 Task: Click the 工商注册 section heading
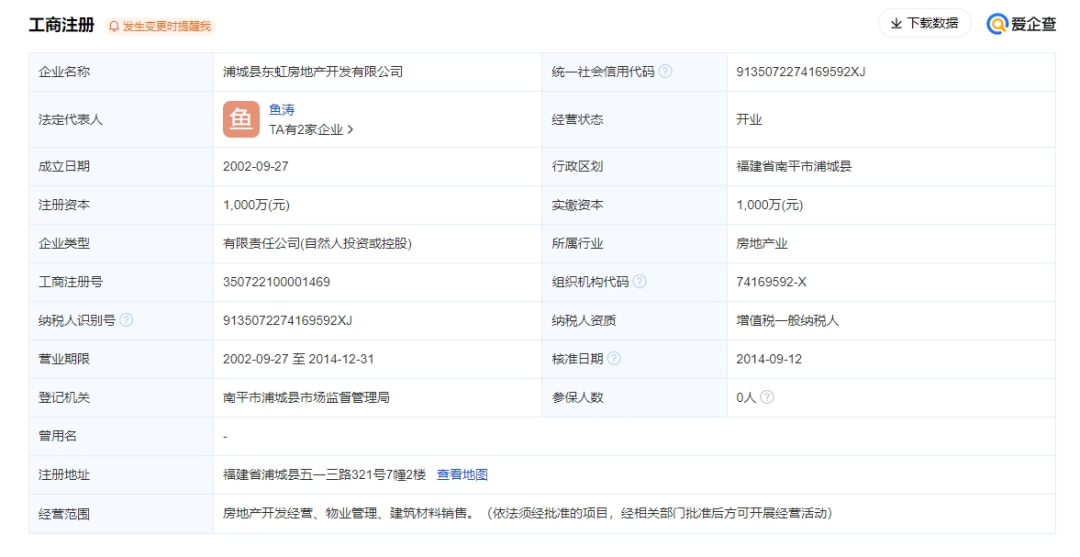[x=61, y=25]
